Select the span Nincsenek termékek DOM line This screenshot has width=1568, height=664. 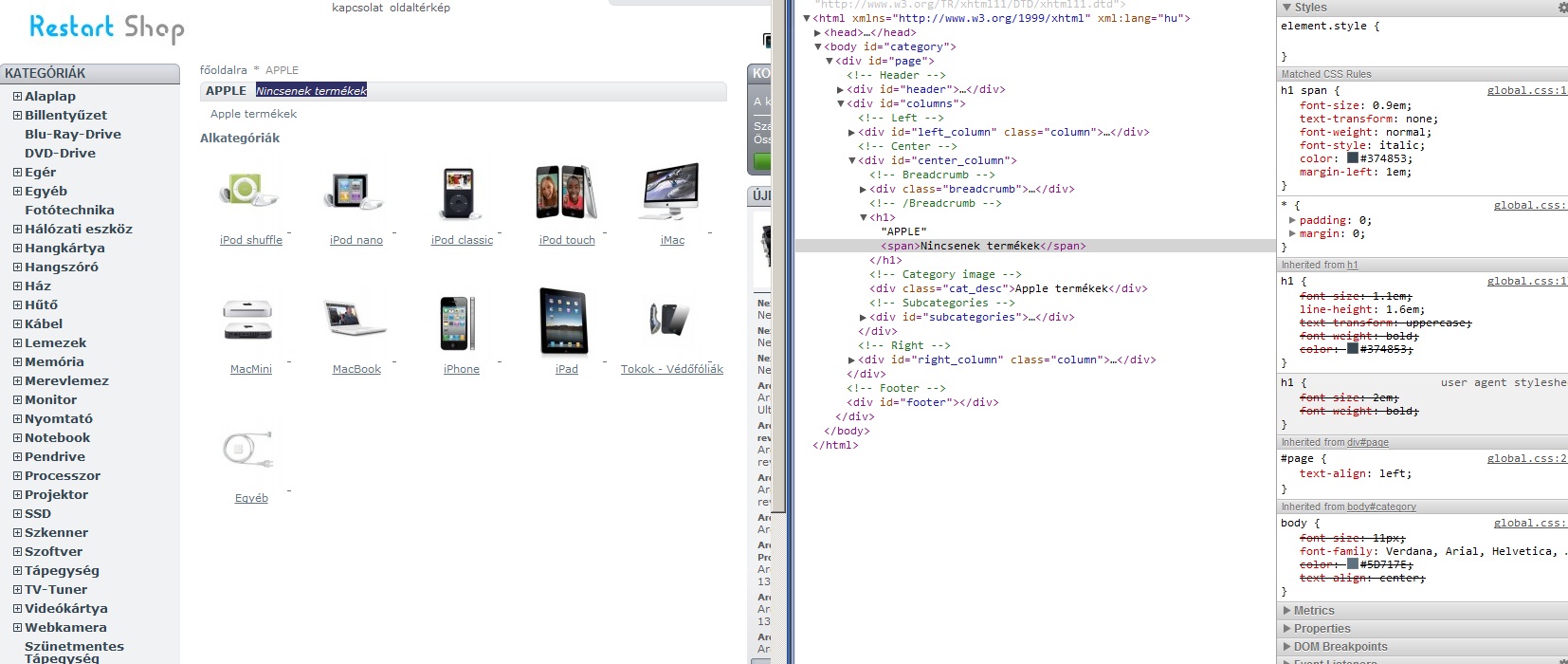click(1034, 246)
